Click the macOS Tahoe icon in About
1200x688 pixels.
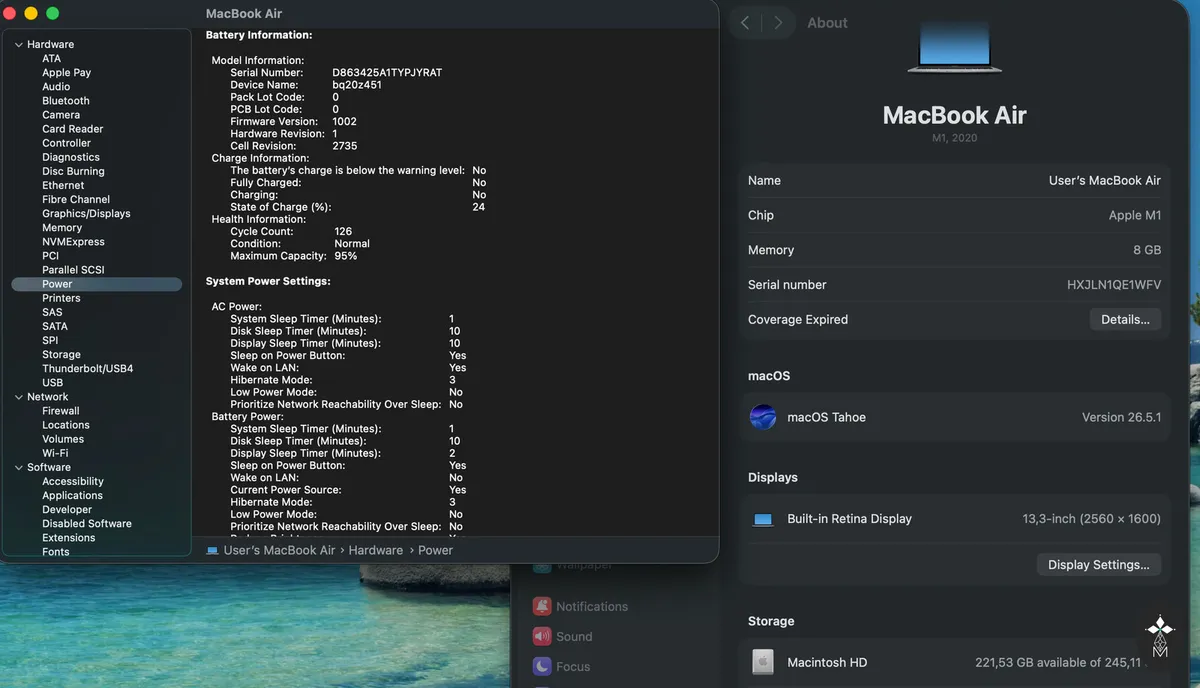pos(763,417)
